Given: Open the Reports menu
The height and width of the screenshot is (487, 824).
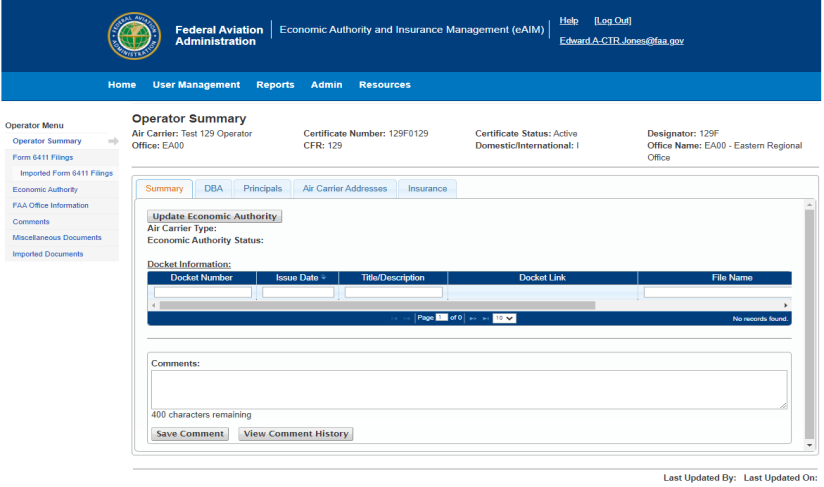Looking at the screenshot, I should [275, 85].
